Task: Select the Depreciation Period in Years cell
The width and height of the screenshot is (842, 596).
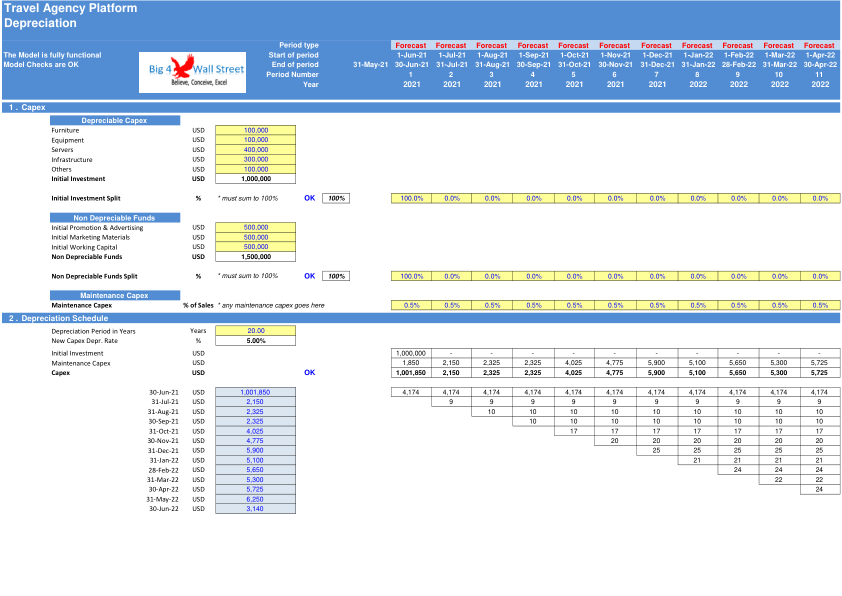Action: point(256,331)
